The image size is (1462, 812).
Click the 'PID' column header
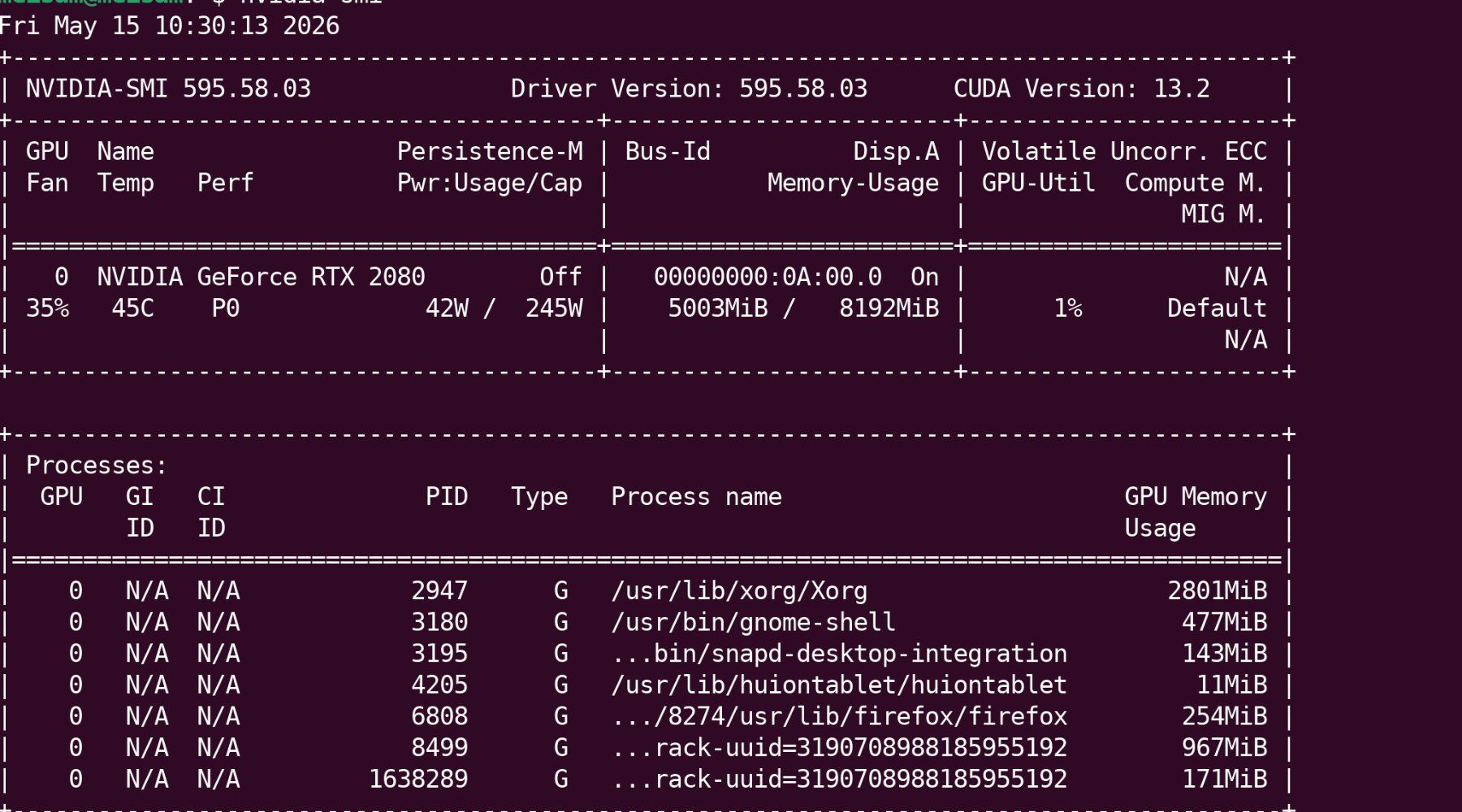(x=447, y=497)
